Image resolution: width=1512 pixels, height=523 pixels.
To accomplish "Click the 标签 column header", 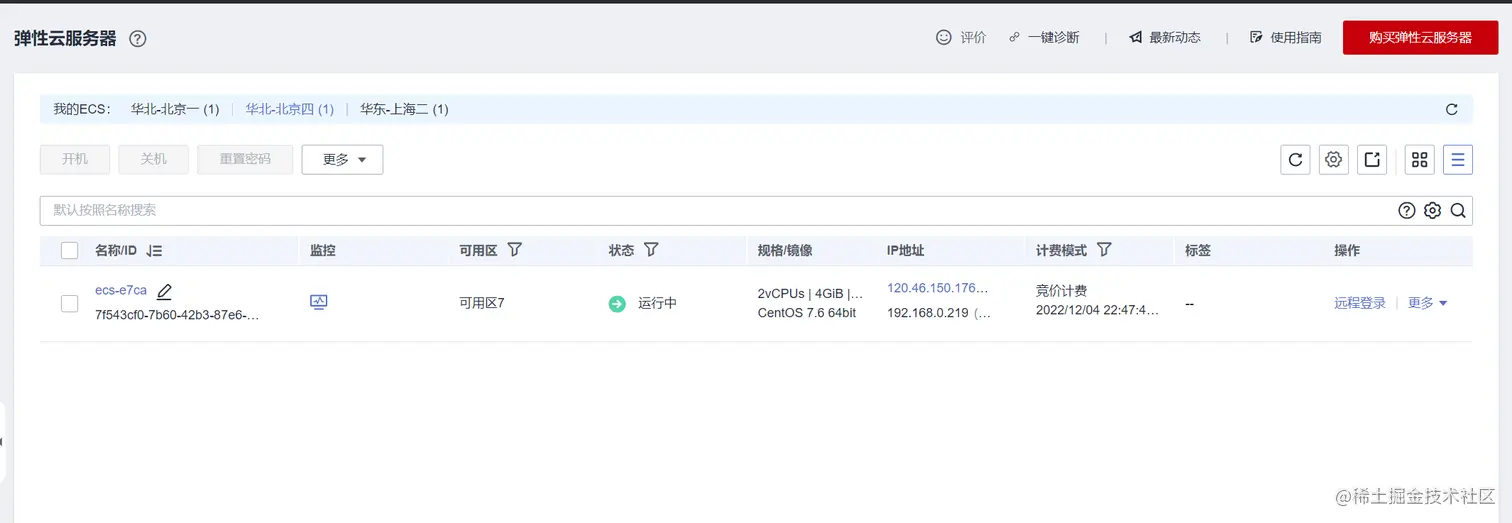I will point(1198,251).
